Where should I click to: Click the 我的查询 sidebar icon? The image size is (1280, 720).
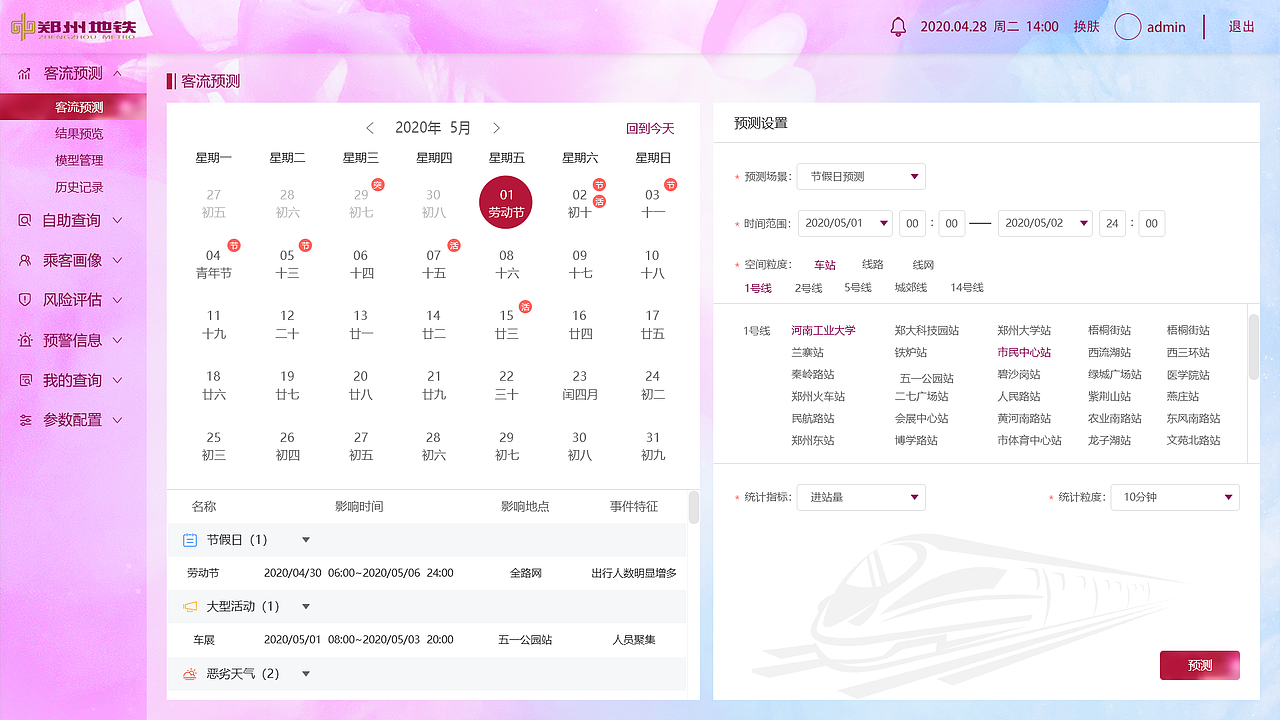pyautogui.click(x=25, y=380)
